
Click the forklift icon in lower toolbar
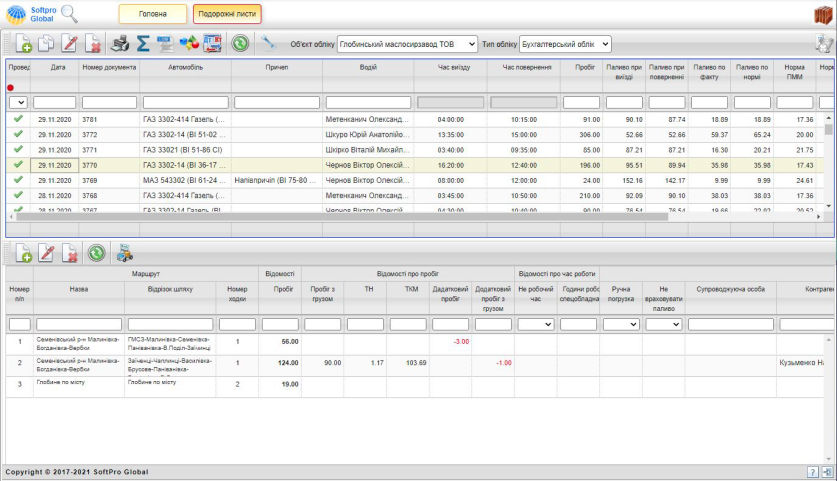pos(124,253)
